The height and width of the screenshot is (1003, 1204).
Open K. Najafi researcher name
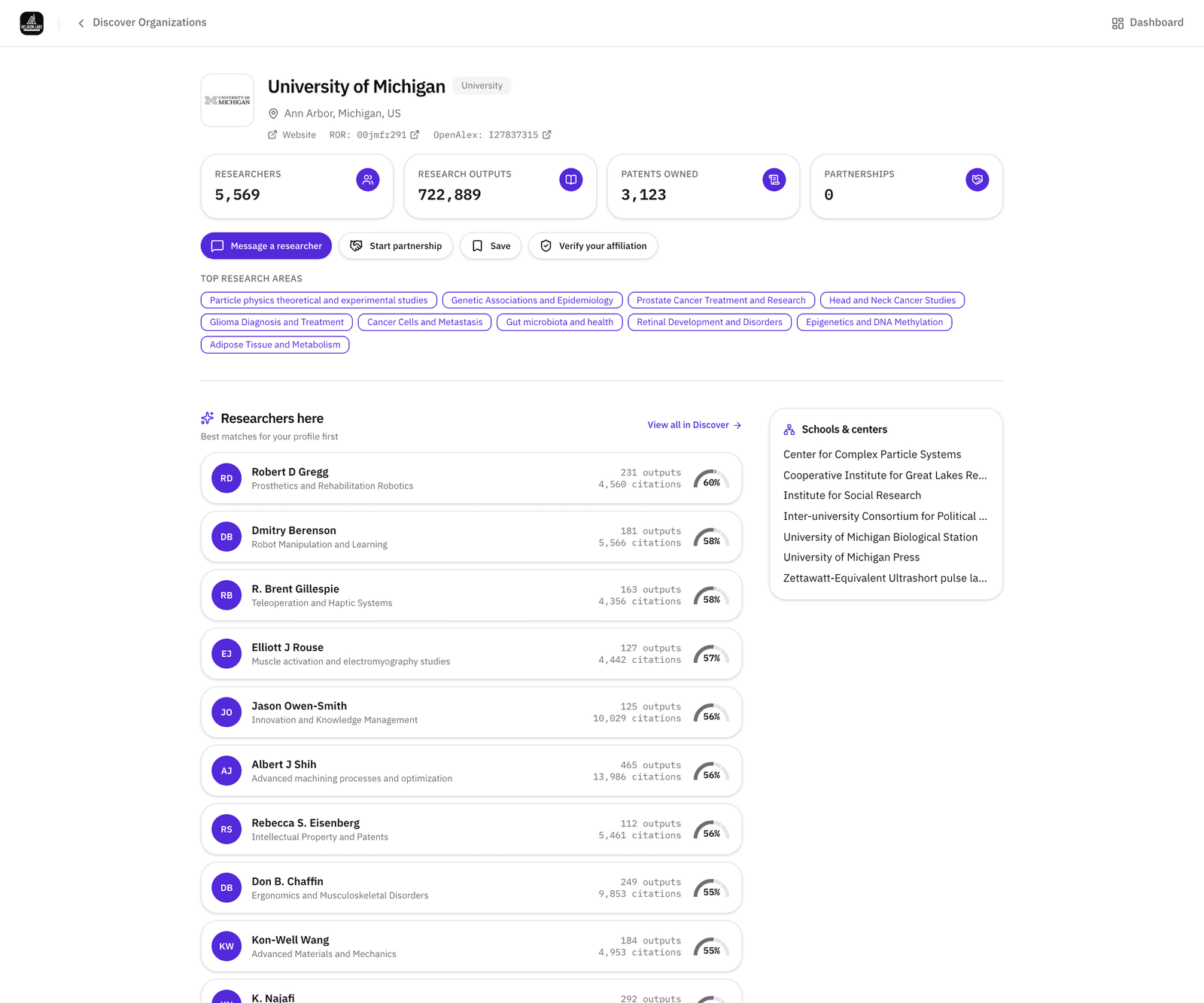click(x=273, y=998)
